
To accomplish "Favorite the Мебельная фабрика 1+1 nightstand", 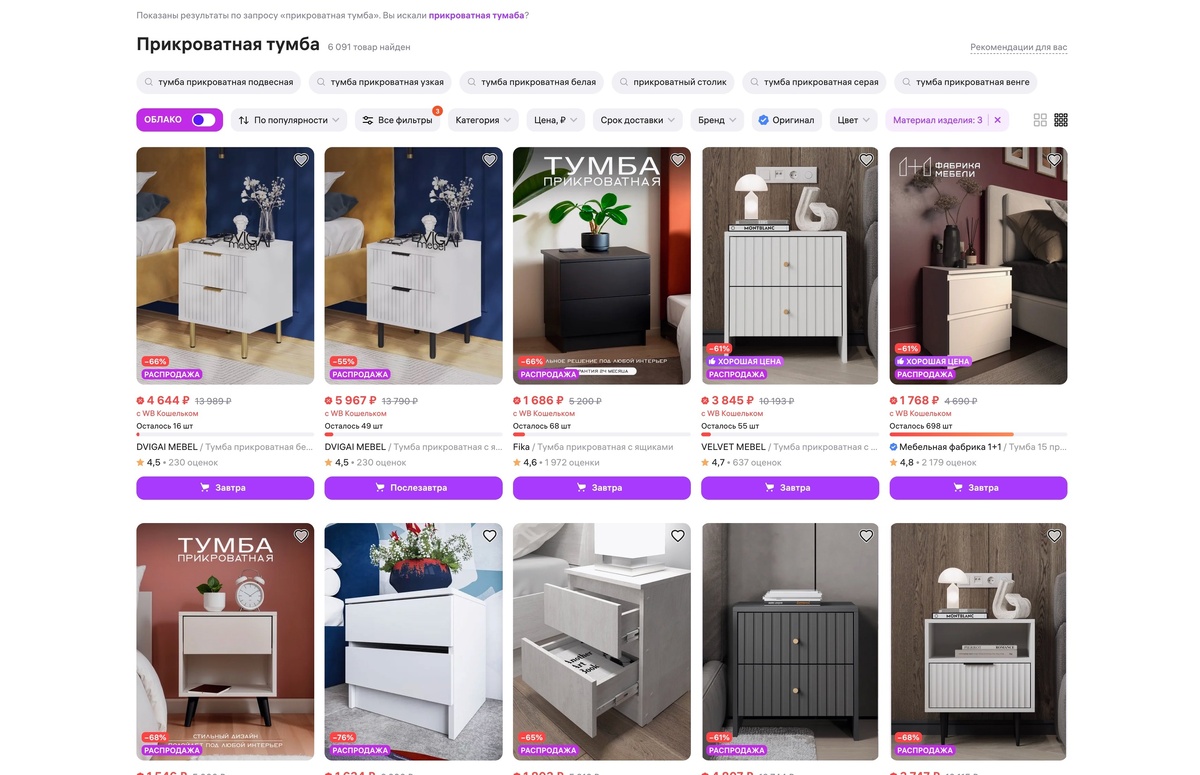I will pos(1054,160).
